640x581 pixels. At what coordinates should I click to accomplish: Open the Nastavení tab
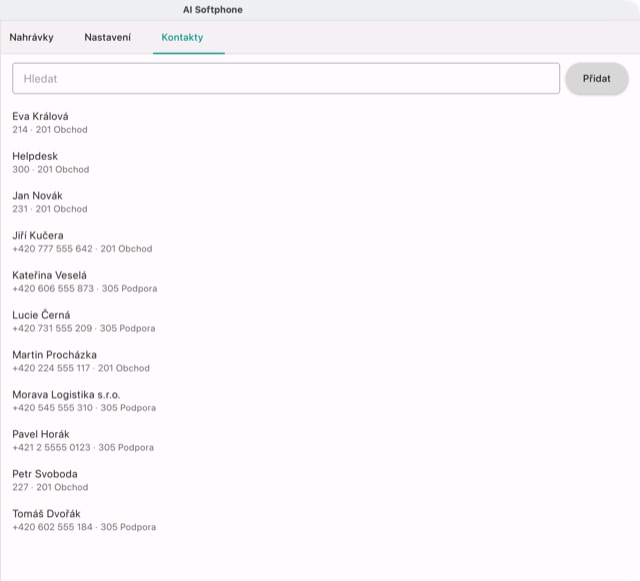point(108,38)
